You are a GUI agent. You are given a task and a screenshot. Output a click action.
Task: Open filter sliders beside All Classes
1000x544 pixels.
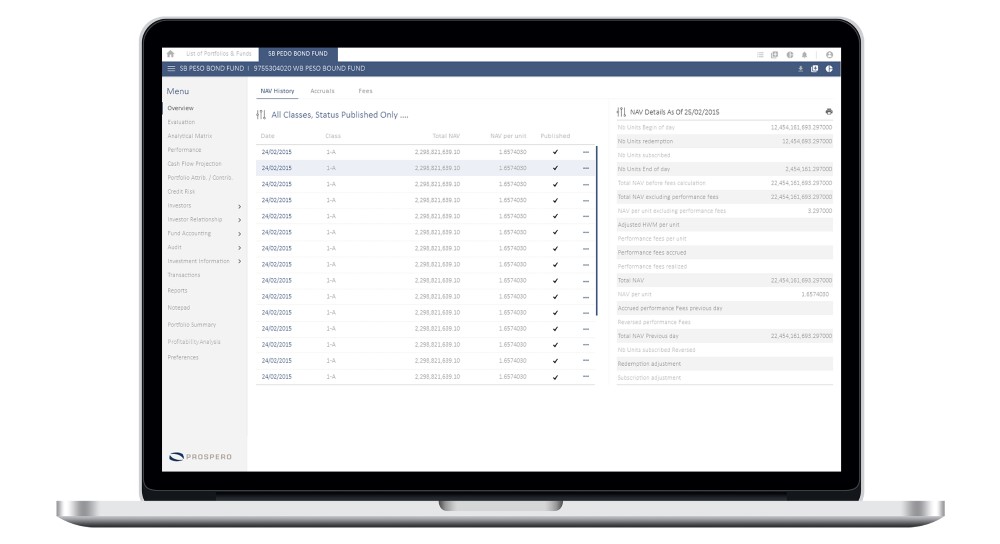pyautogui.click(x=261, y=115)
